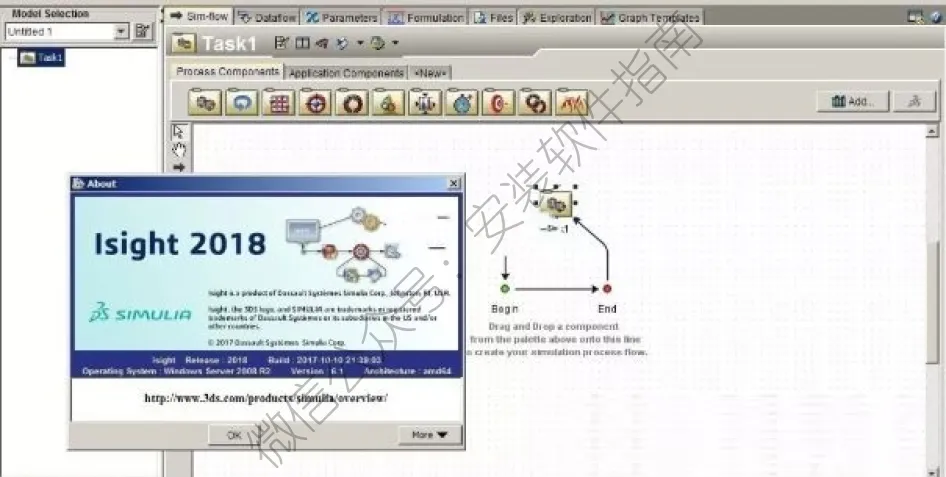Select the Loop component in palette
This screenshot has width=946, height=477.
(242, 103)
